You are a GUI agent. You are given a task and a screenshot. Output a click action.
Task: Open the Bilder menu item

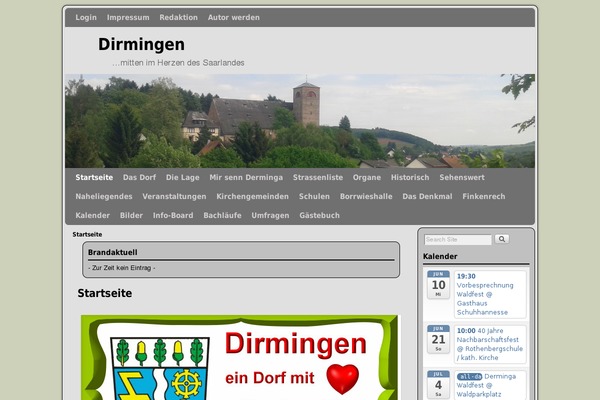(x=131, y=215)
